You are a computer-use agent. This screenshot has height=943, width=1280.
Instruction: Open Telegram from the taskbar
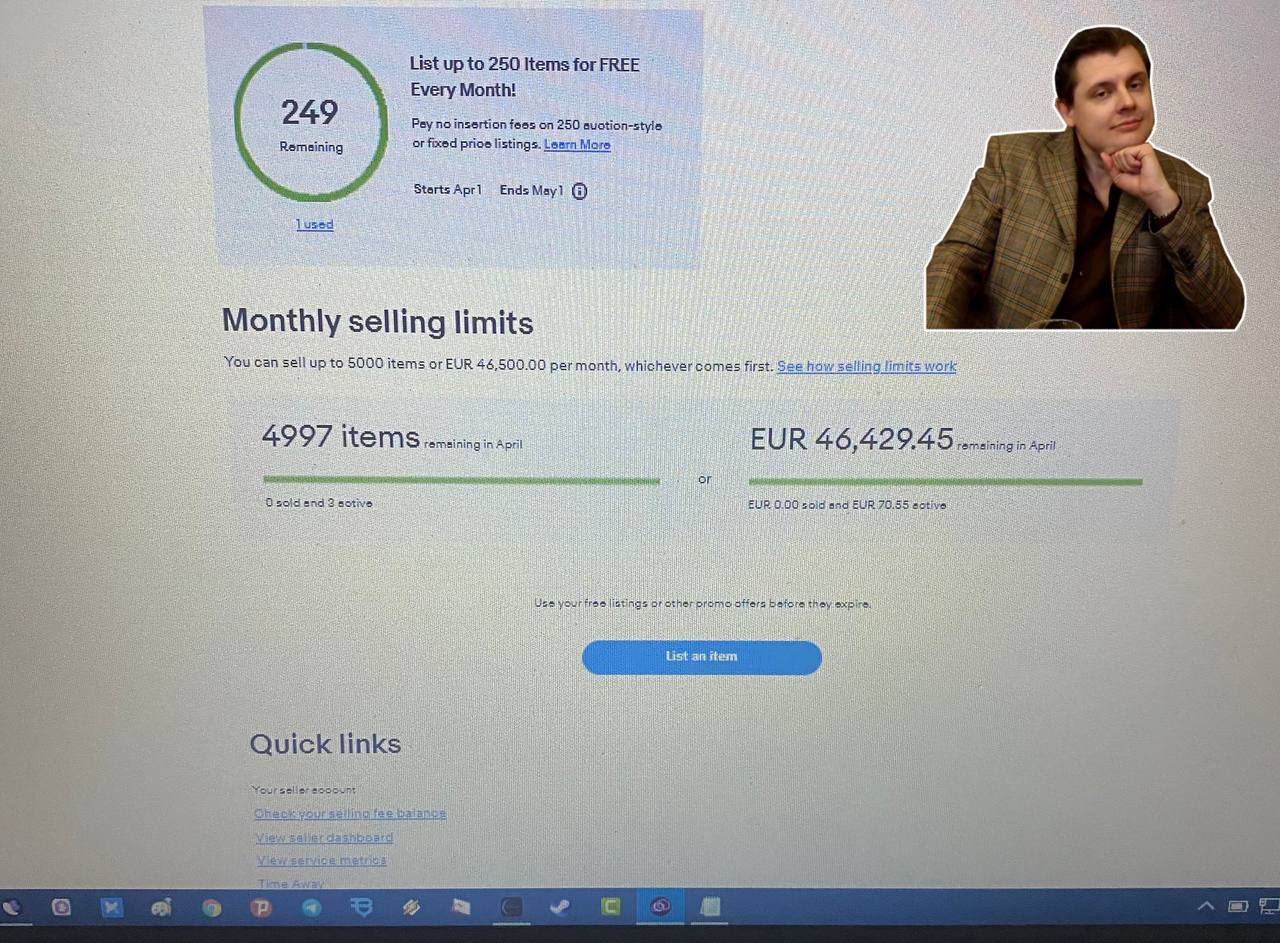(x=312, y=907)
